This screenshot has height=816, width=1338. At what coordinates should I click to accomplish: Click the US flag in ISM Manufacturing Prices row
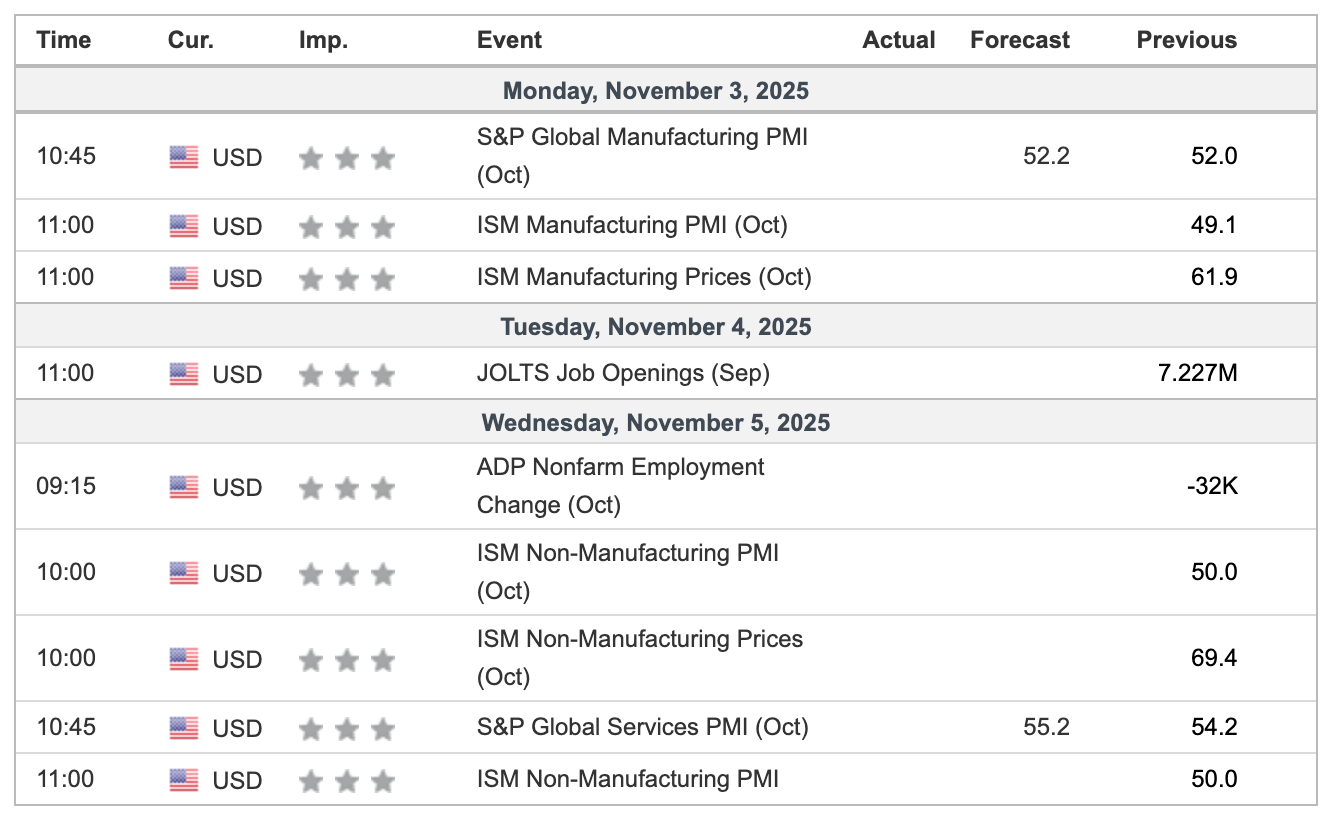[x=184, y=278]
